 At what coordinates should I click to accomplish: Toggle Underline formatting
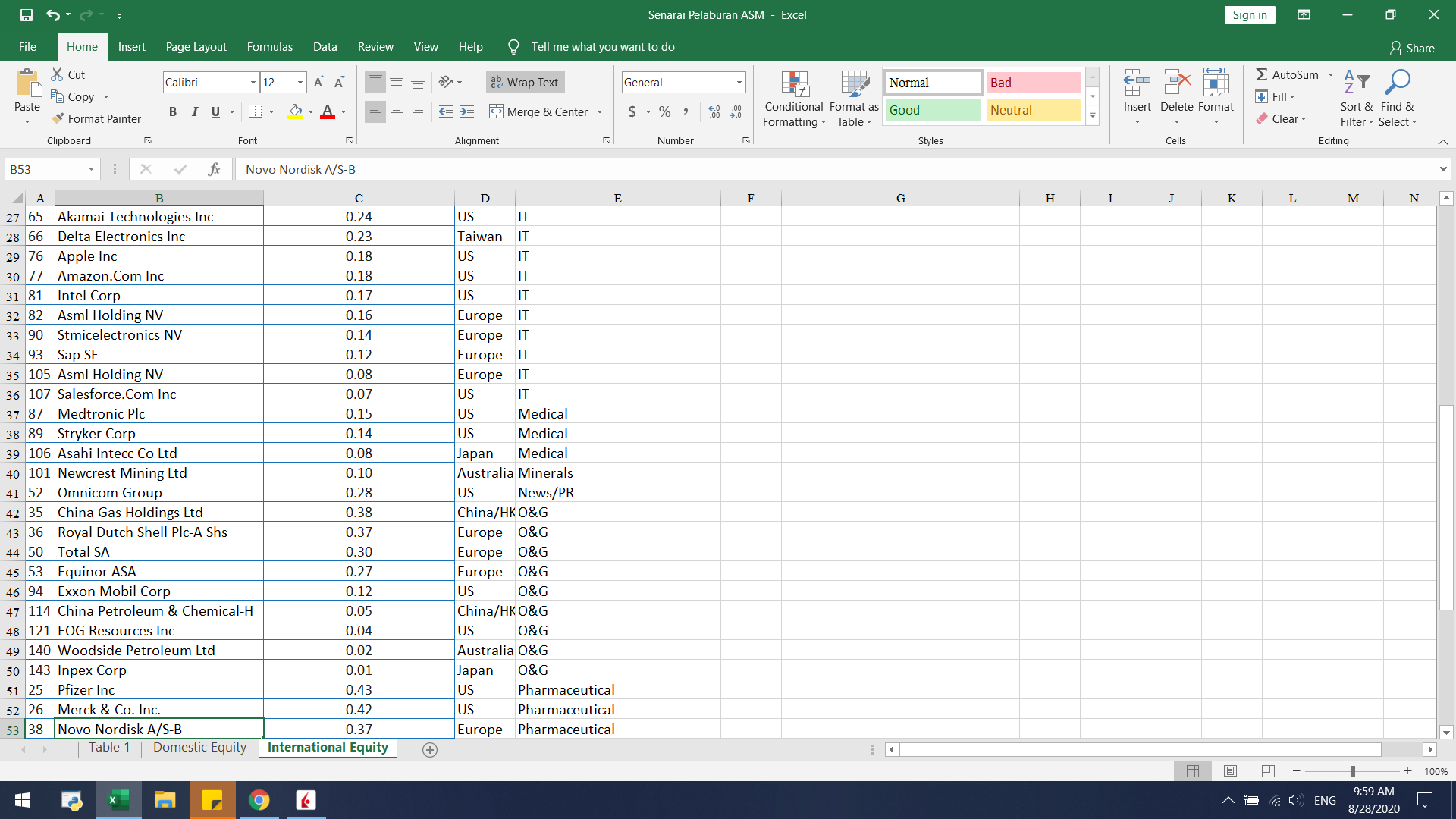215,111
